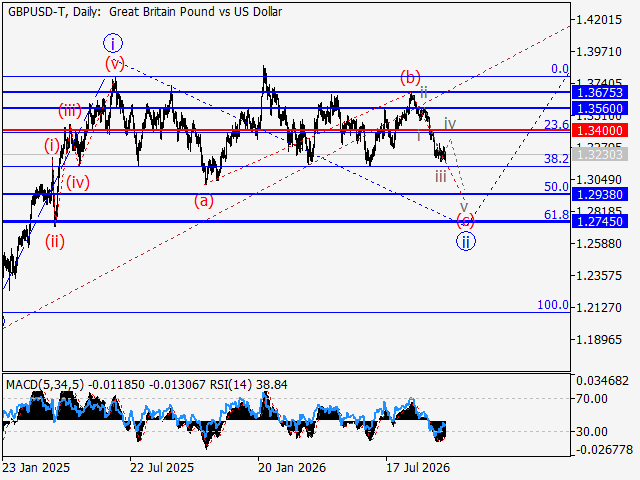Click the red (c) wave label
Screen dimensions: 640x480
point(465,220)
